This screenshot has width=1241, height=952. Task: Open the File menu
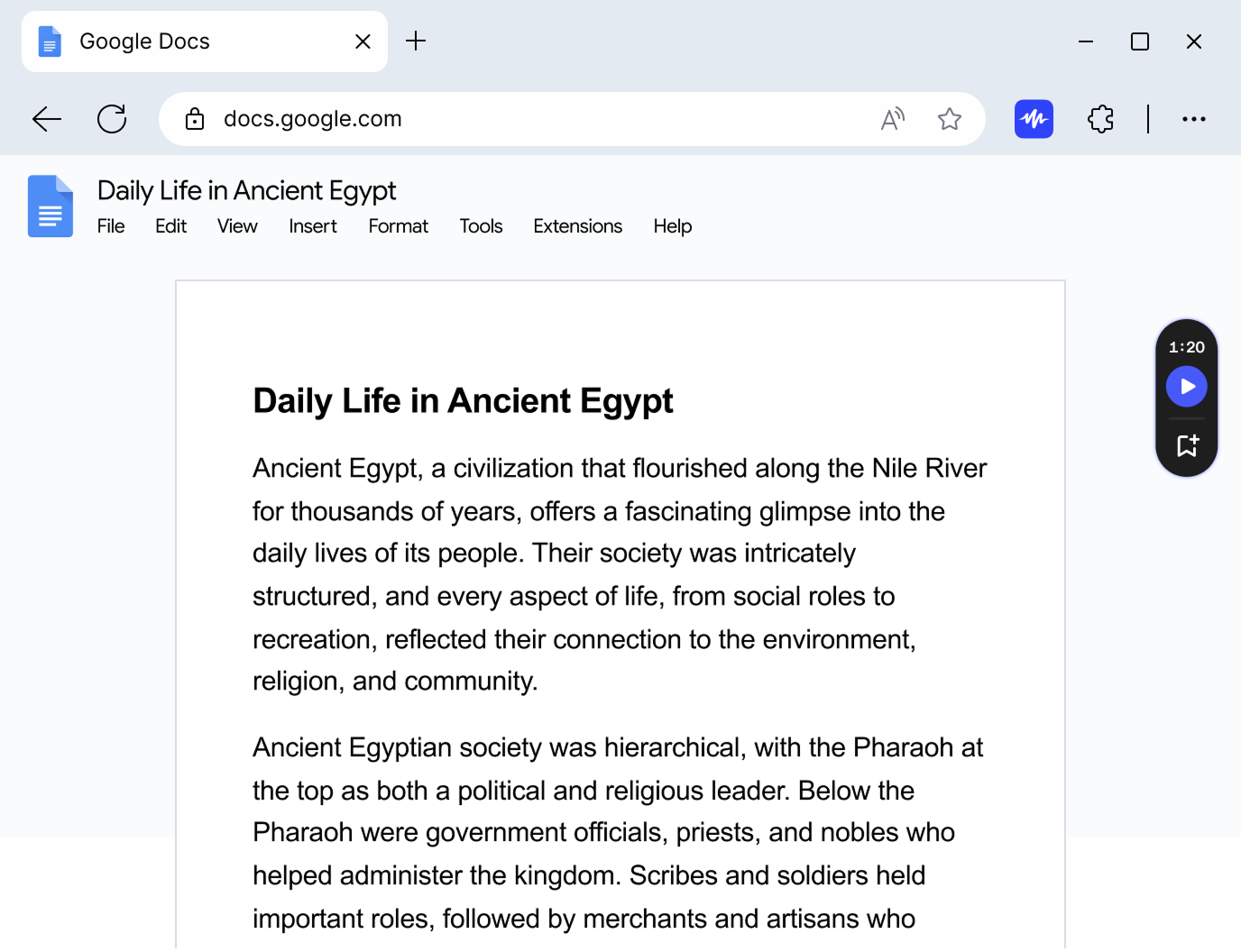[x=110, y=226]
